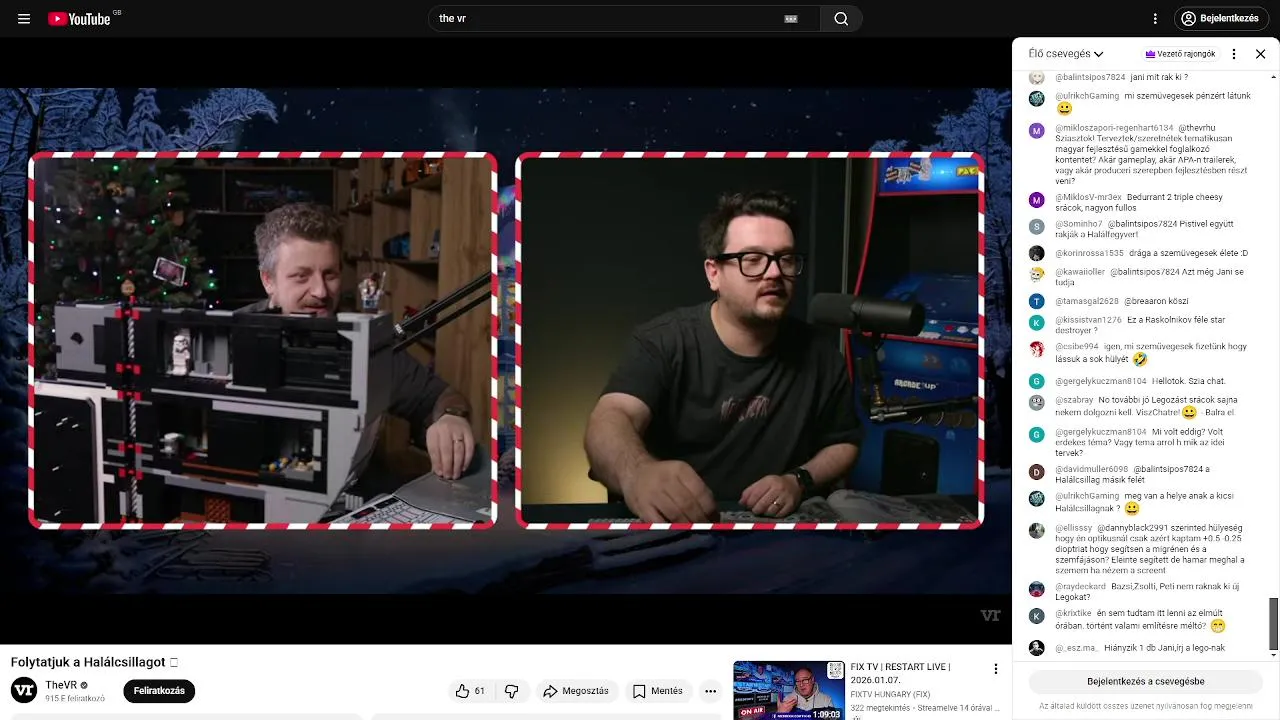Expand the Élő csevegés chat mode dropdown

click(x=1066, y=54)
